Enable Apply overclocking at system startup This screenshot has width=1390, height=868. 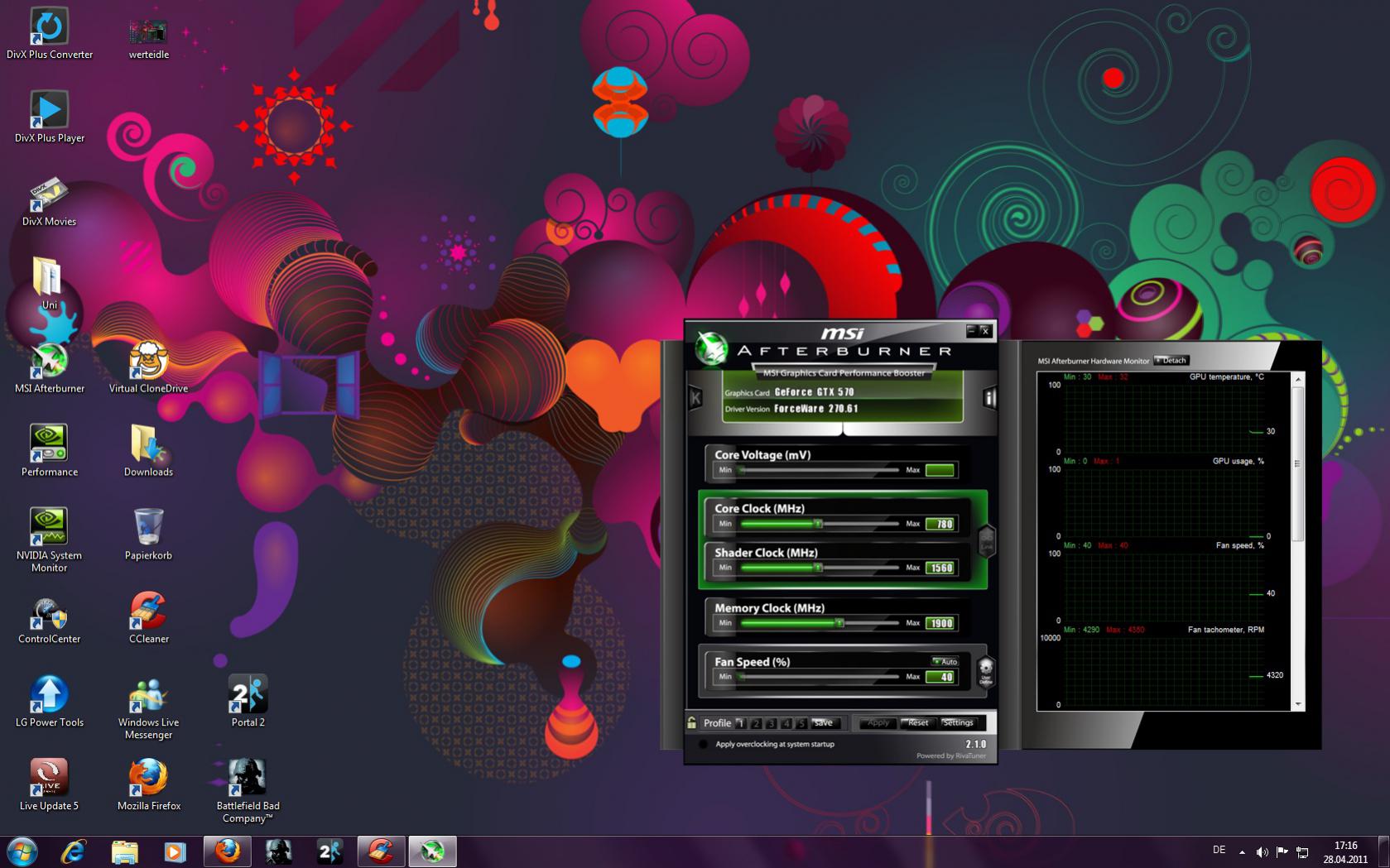click(703, 744)
